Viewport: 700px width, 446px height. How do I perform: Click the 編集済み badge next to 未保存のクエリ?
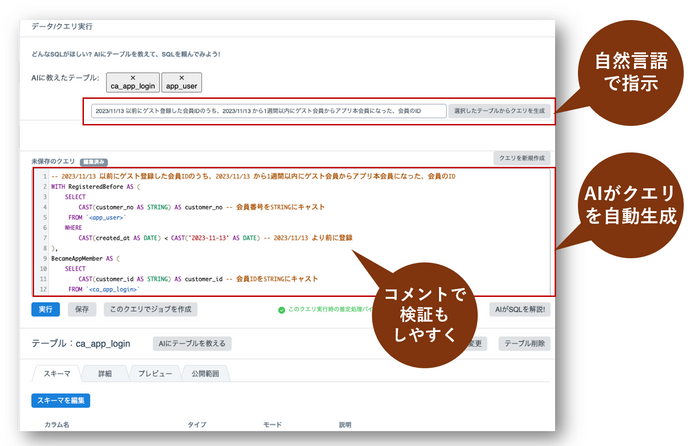[94, 162]
